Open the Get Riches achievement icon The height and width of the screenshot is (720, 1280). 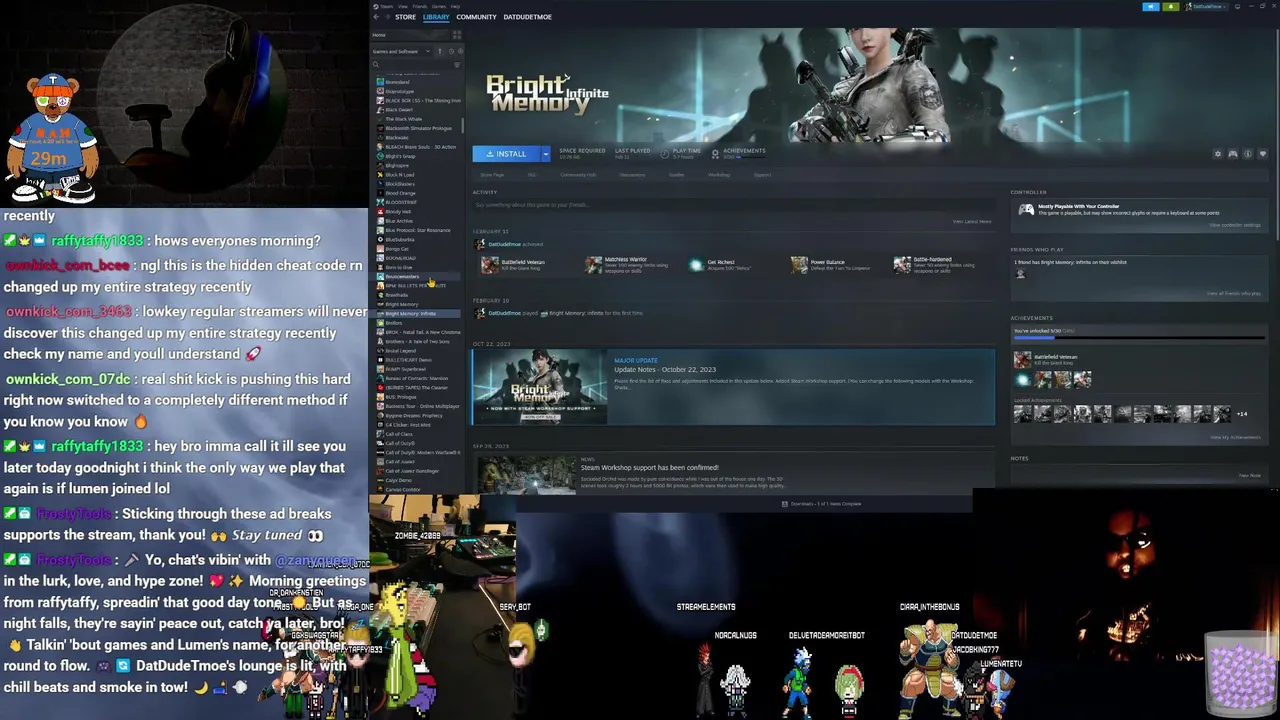click(x=696, y=264)
